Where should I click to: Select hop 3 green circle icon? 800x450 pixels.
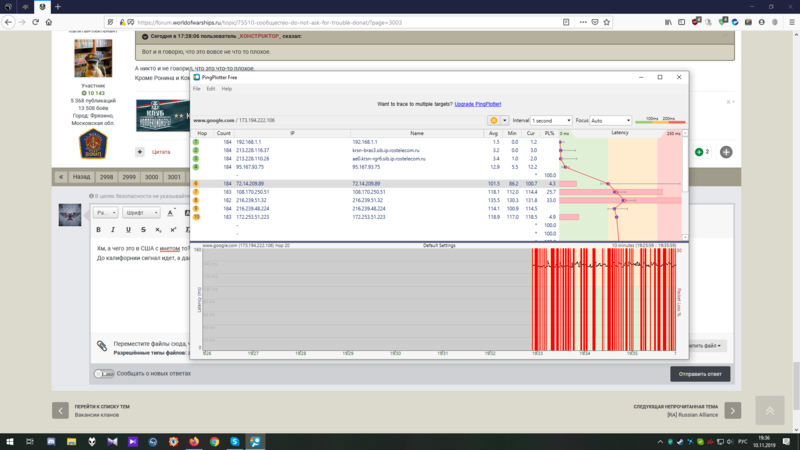[196, 159]
